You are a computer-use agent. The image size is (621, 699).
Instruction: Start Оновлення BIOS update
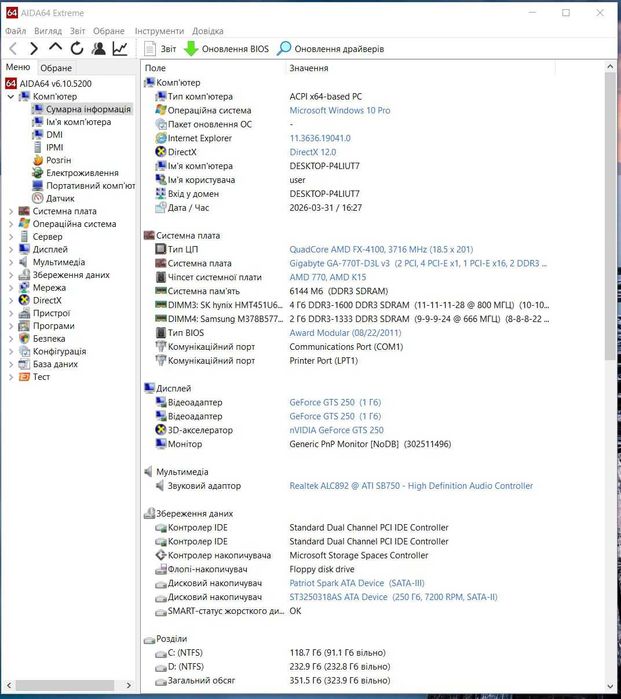226,49
